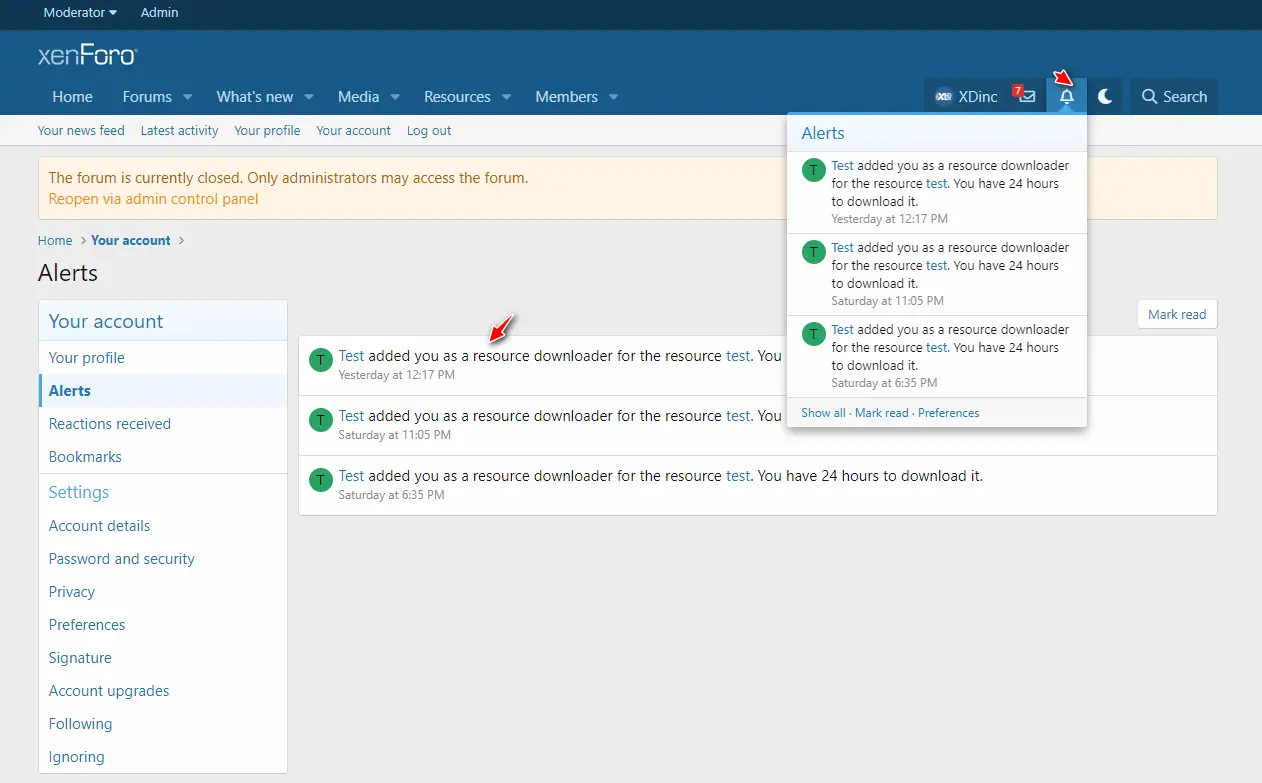
Task: Toggle dark mode with the moon icon
Action: [1105, 97]
